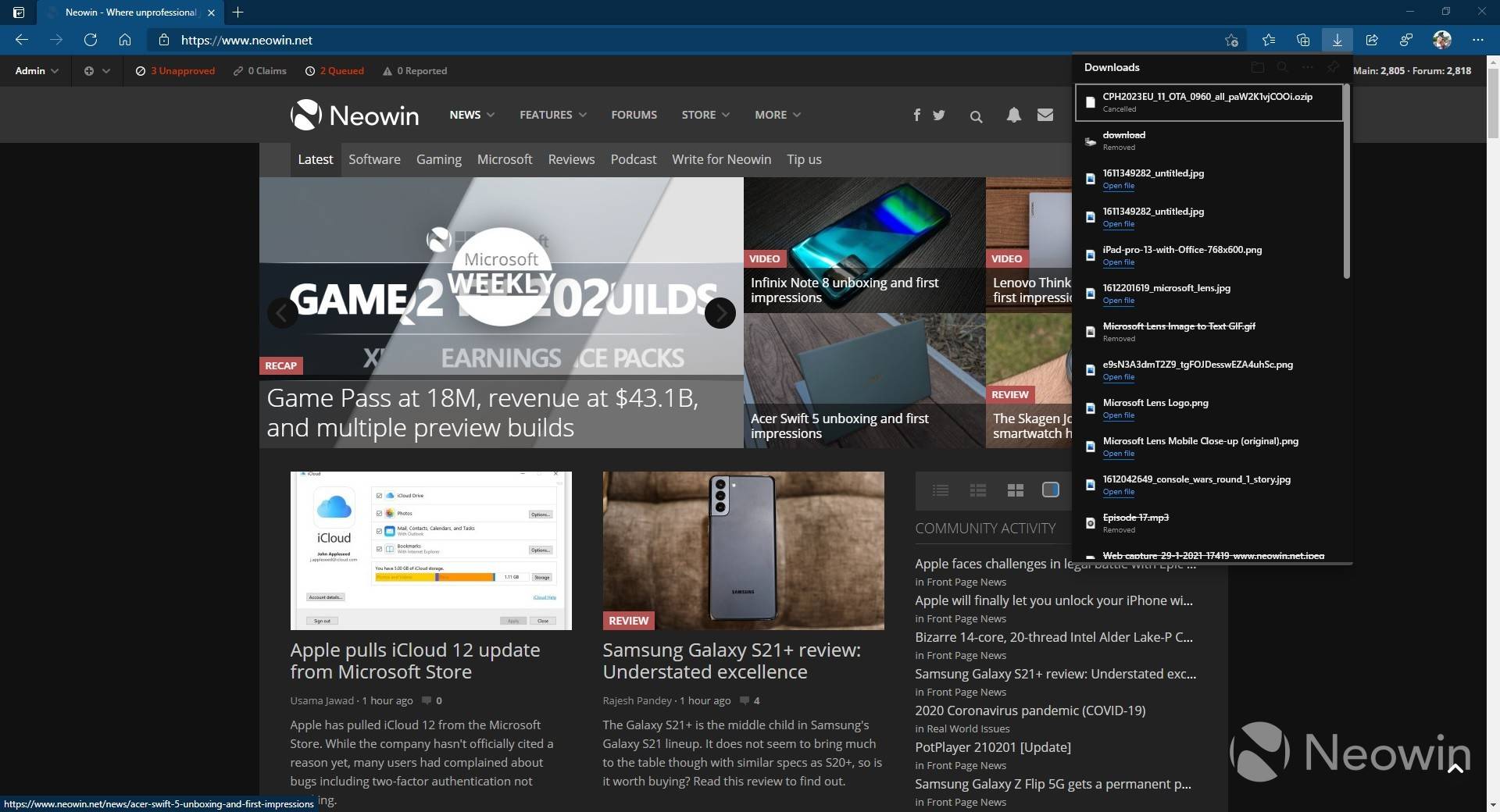Screen dimensions: 1500x812
Task: Click the Downloads panel scrollbar thumb
Action: tap(1346, 180)
